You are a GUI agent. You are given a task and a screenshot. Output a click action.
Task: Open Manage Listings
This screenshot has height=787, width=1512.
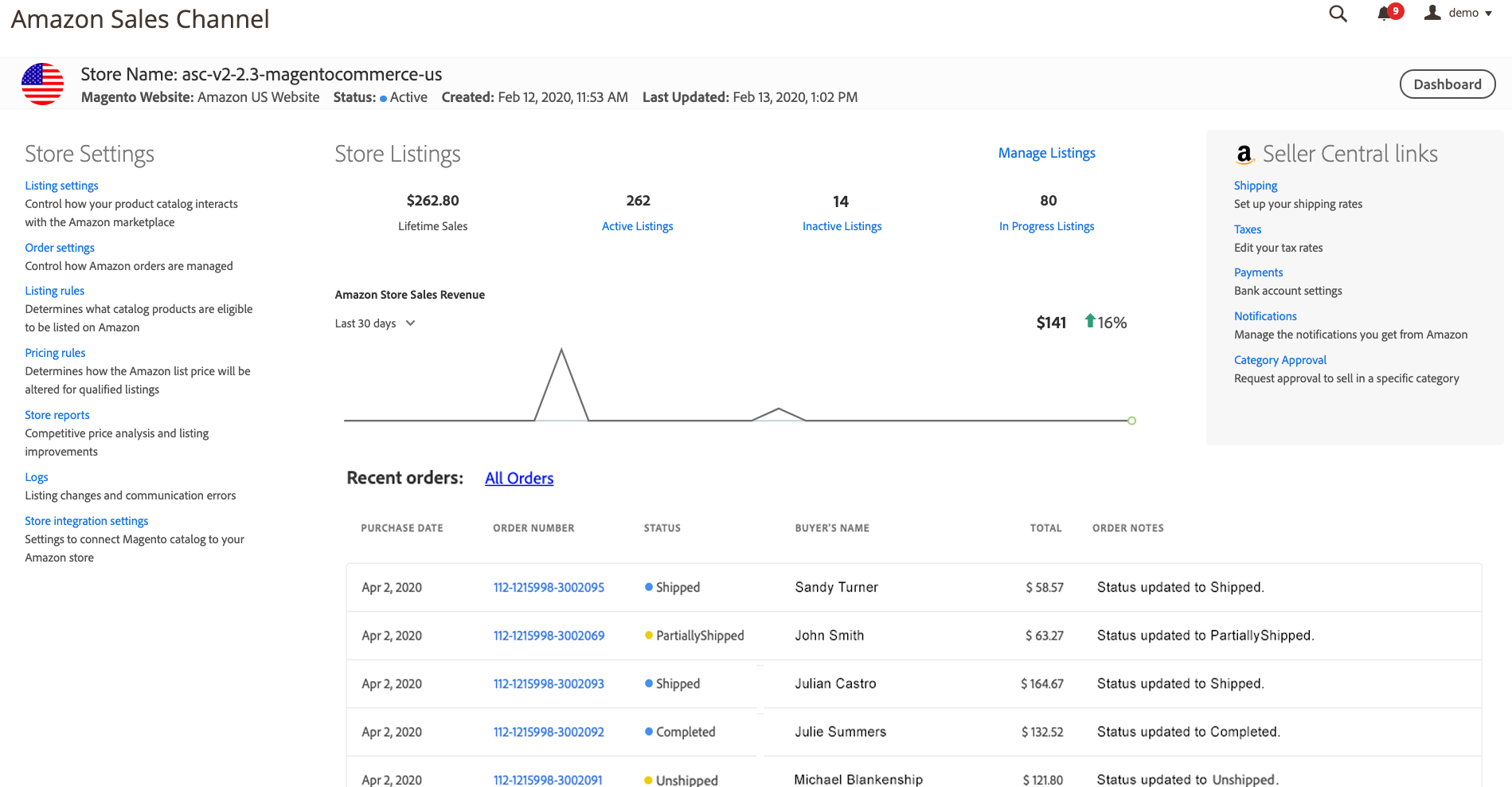(1047, 153)
